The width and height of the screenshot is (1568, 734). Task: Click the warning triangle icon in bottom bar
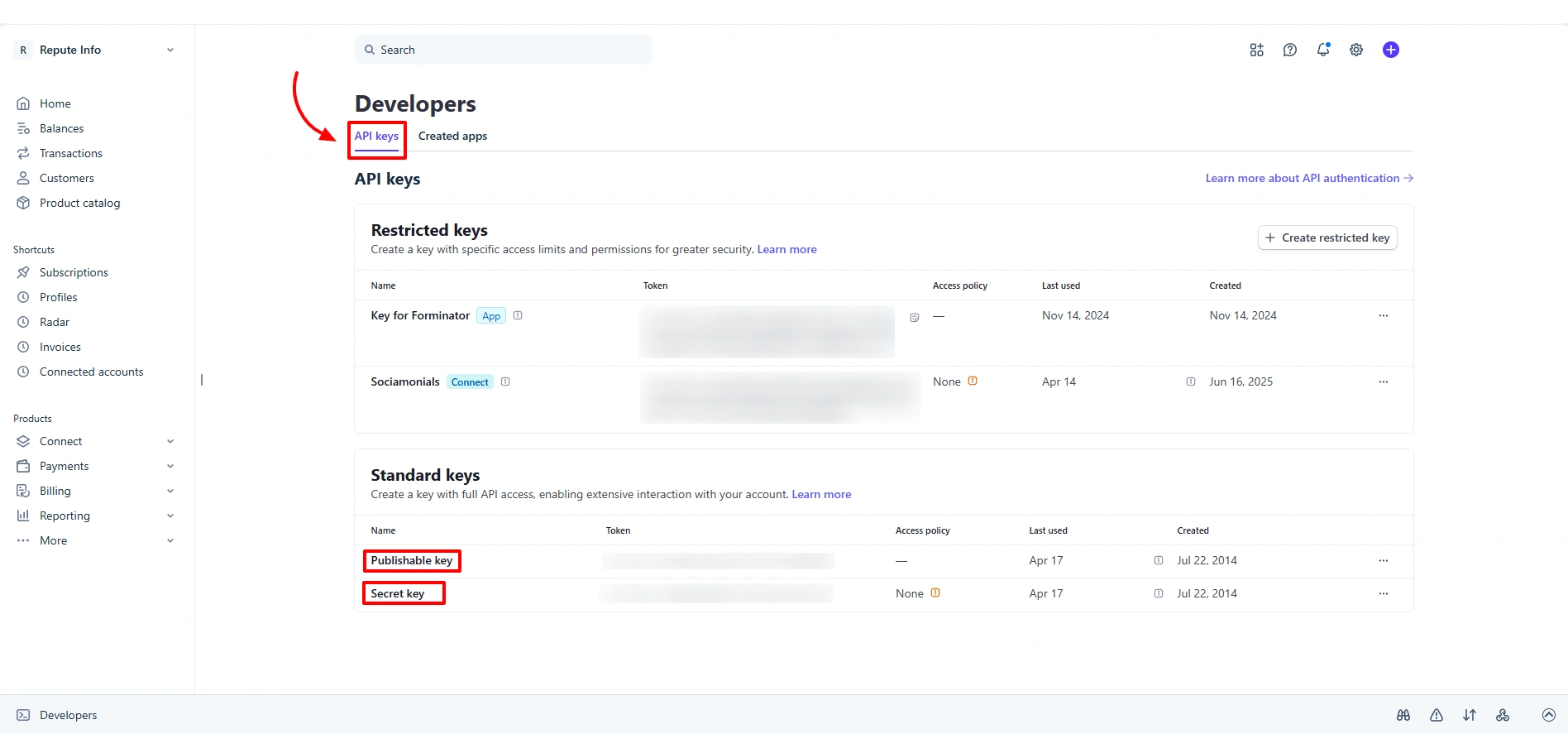point(1437,715)
